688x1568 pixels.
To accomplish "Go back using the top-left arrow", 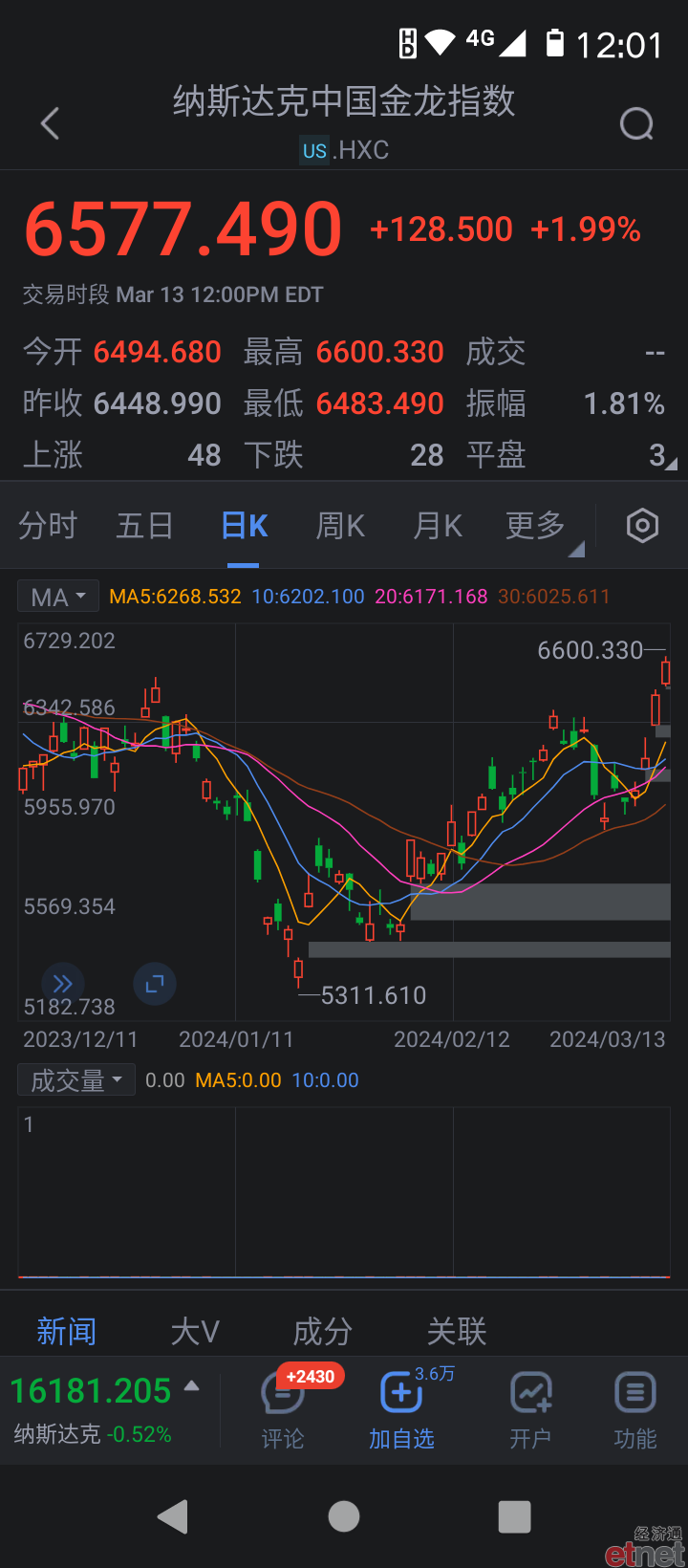I will (x=50, y=123).
